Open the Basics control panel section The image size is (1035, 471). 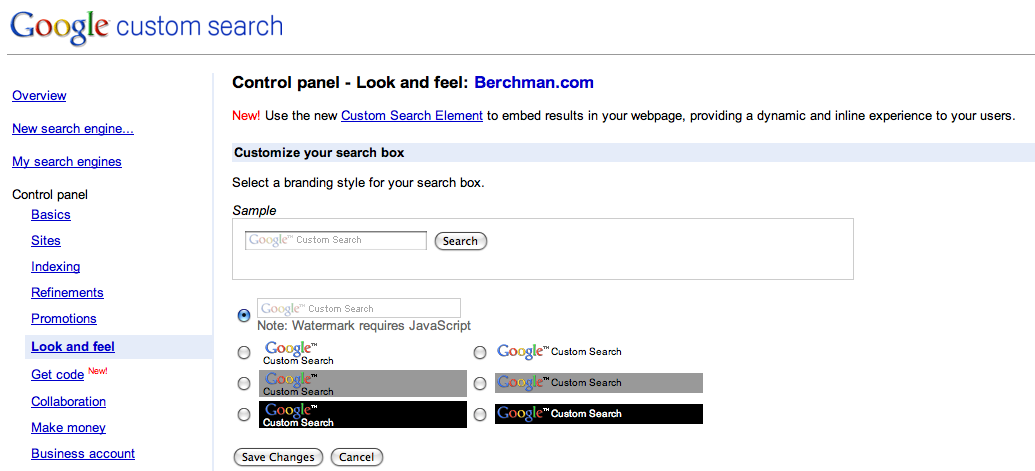(x=51, y=214)
